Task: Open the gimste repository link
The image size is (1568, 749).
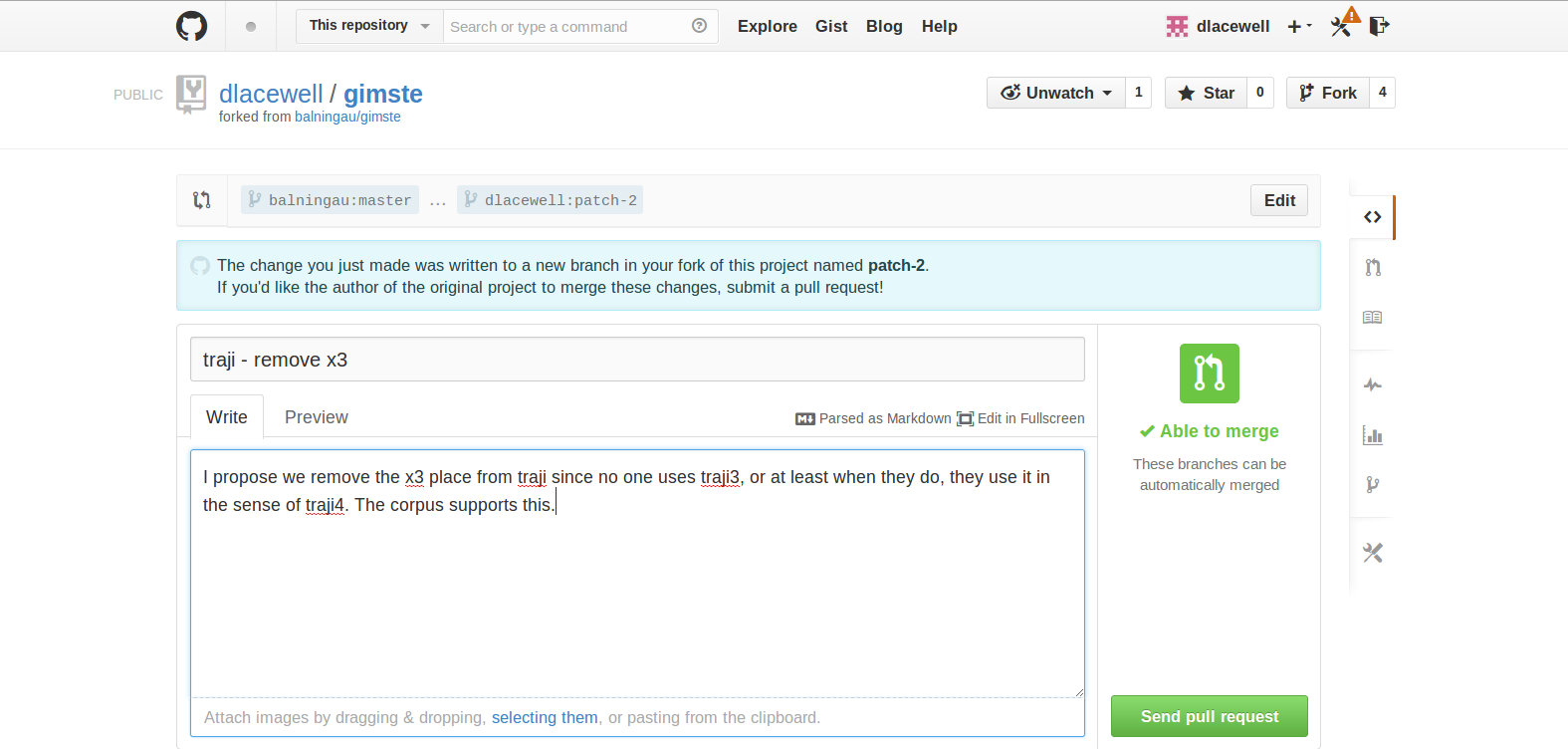Action: (383, 94)
